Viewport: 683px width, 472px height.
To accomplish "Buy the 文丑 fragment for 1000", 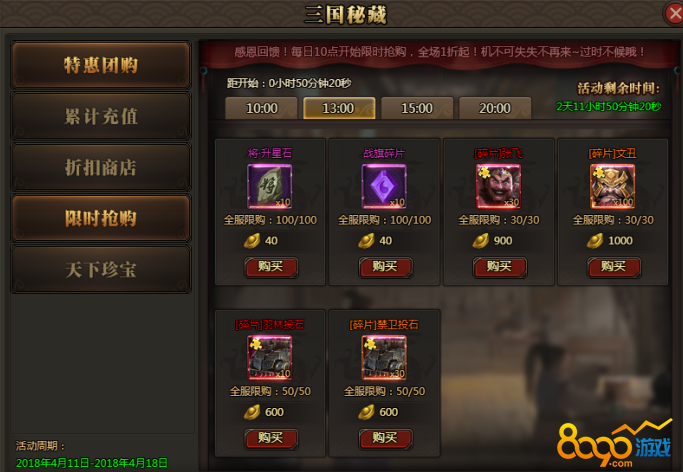I will [614, 267].
